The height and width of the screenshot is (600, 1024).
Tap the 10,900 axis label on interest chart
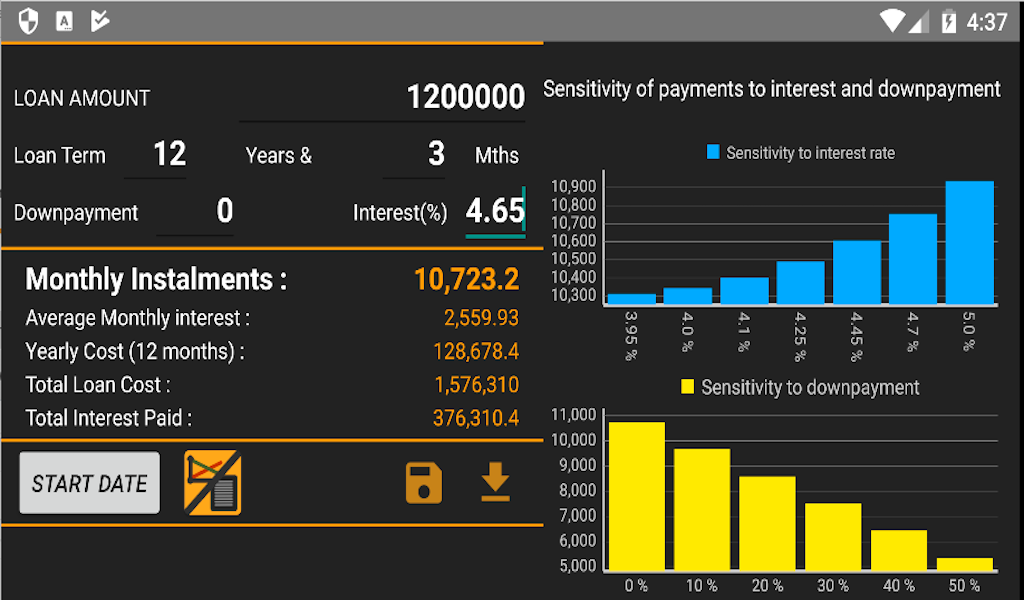coord(573,187)
